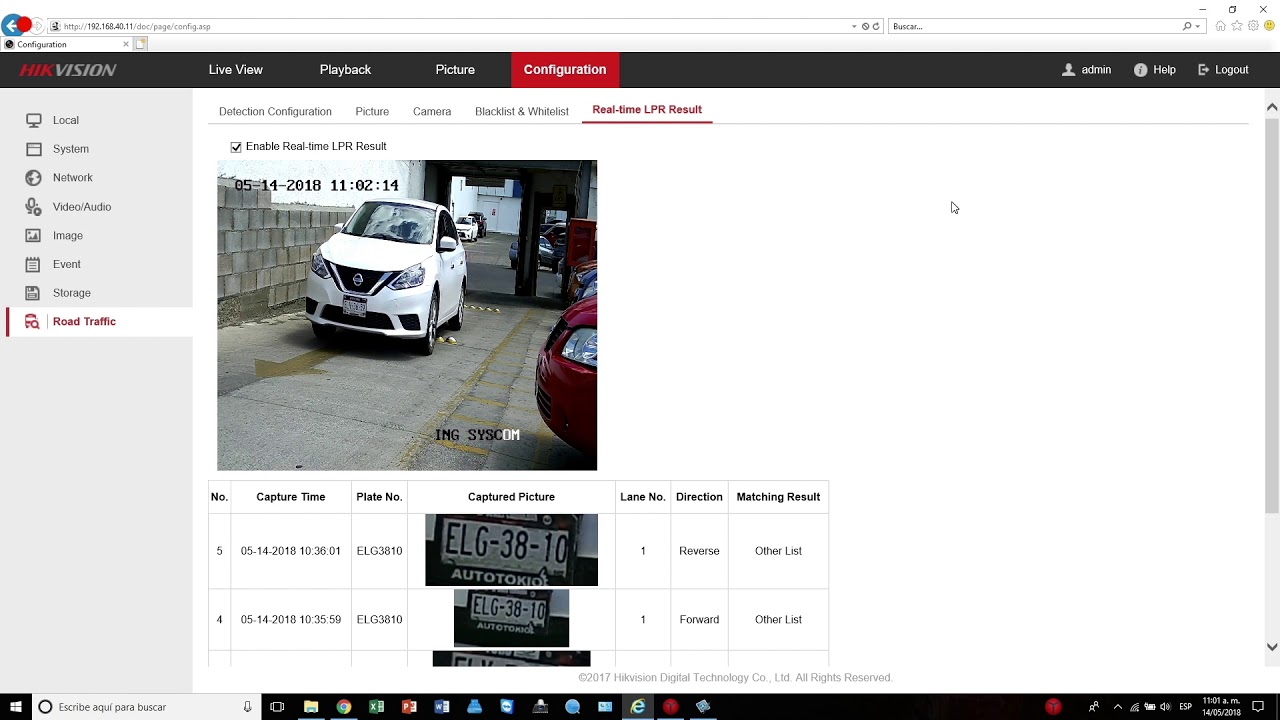The height and width of the screenshot is (720, 1280).
Task: Switch to Live View tab
Action: (235, 70)
